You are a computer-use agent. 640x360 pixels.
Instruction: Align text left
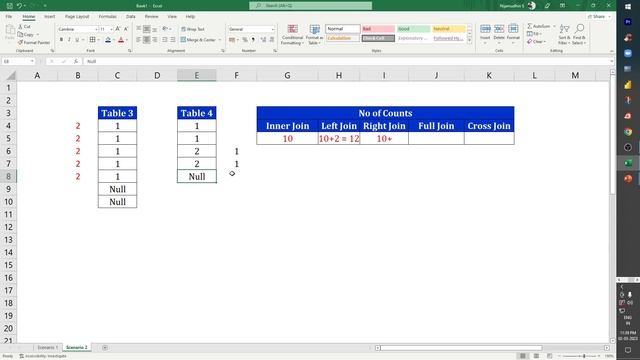[x=139, y=40]
